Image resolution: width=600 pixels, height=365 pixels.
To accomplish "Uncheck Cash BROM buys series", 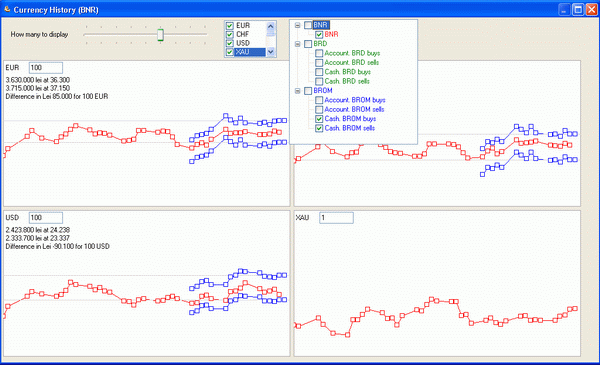I will point(319,119).
